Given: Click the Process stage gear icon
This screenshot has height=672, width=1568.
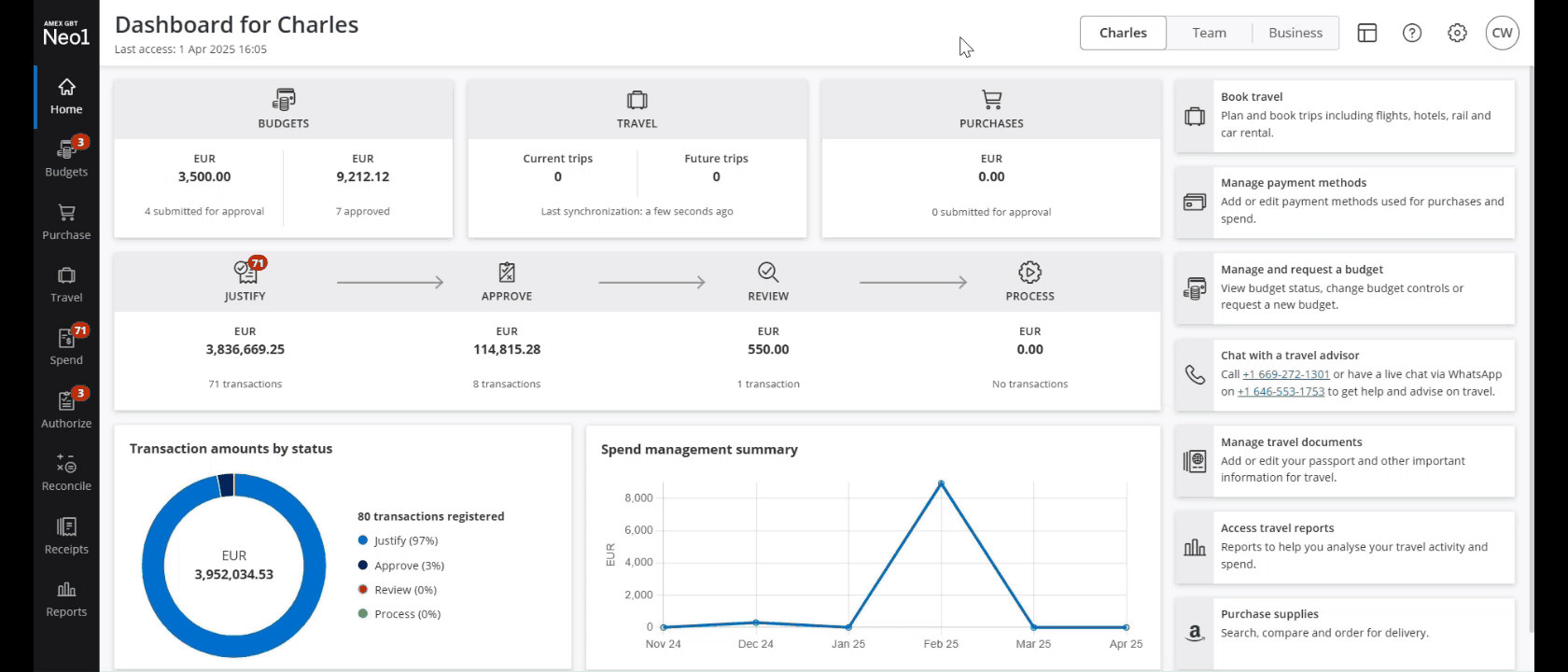Looking at the screenshot, I should point(1030,272).
